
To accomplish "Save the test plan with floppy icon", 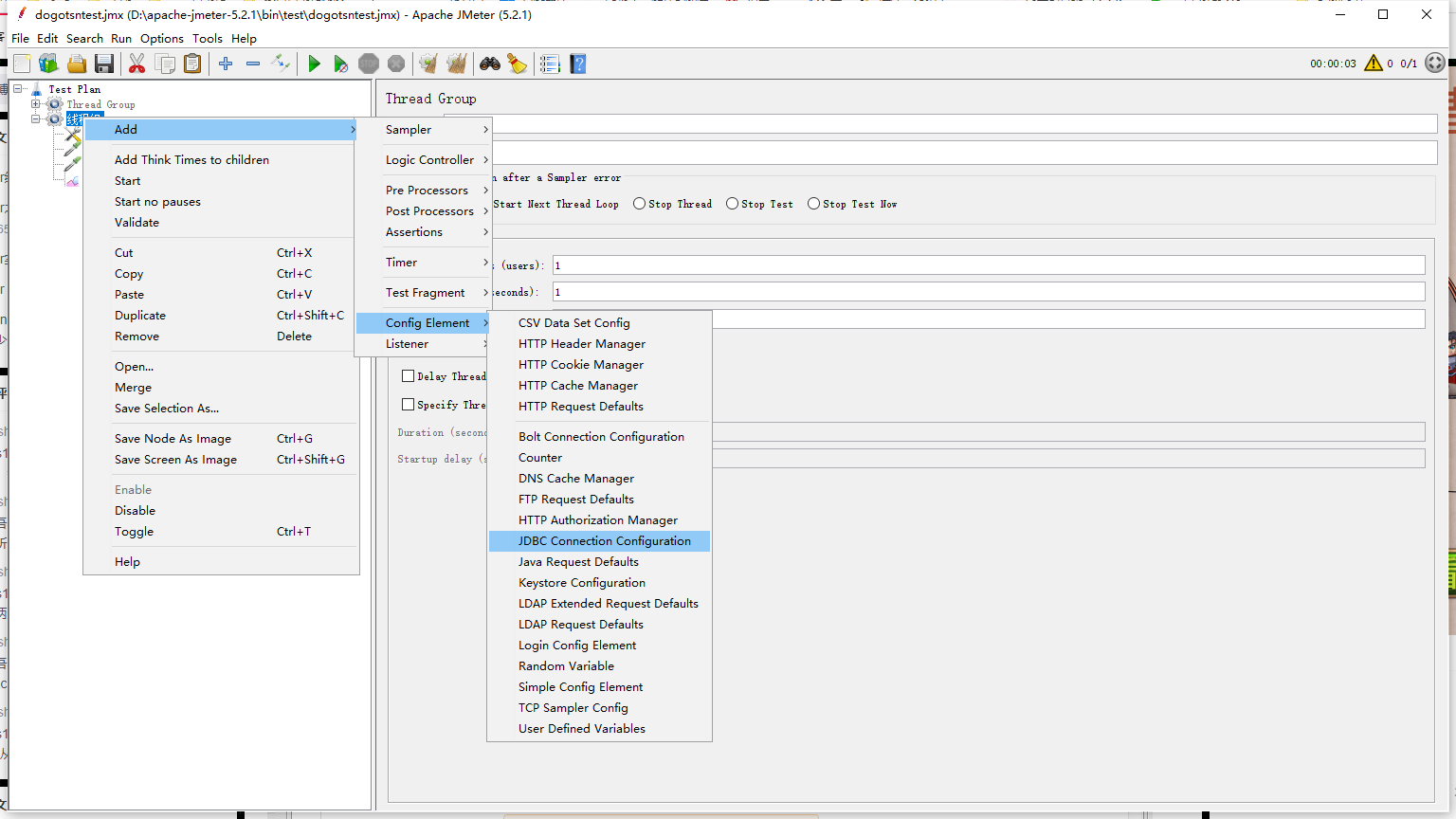I will [x=104, y=64].
